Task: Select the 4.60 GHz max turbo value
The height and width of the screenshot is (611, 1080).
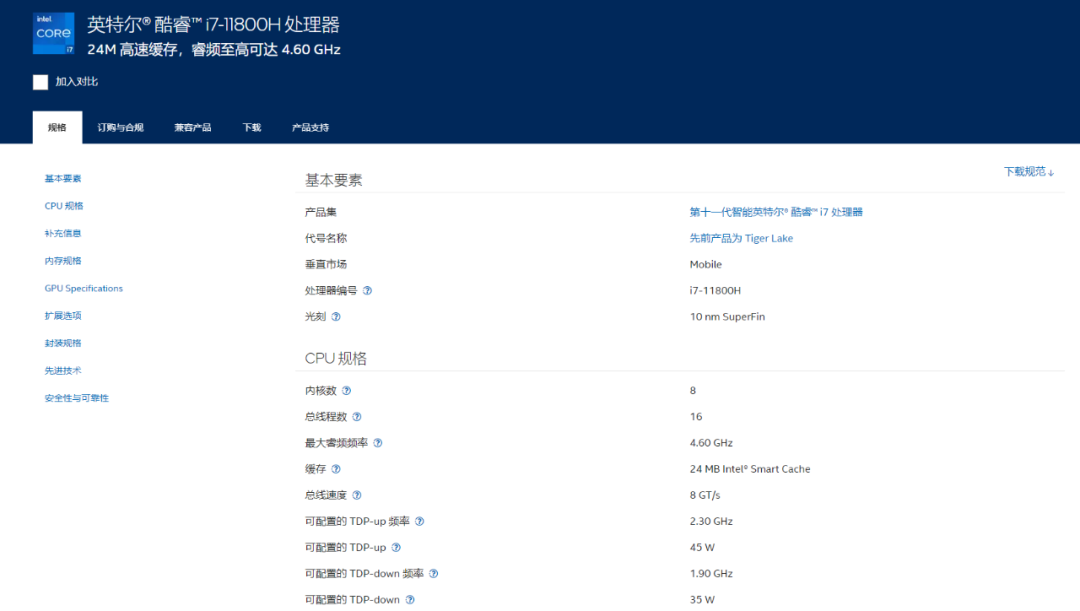Action: (711, 443)
